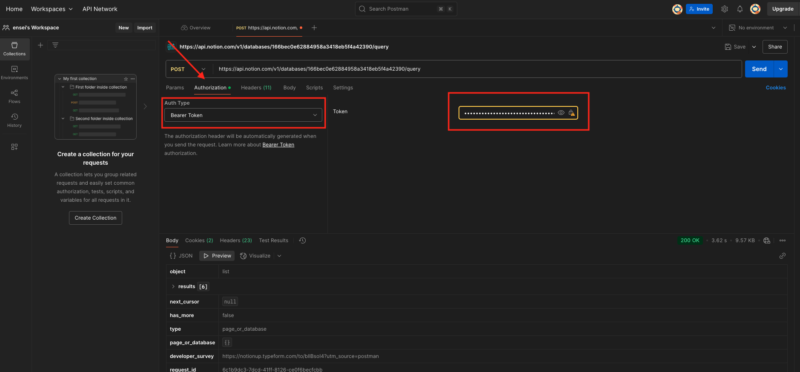800x372 pixels.
Task: Open response history clock icon
Action: click(x=303, y=240)
